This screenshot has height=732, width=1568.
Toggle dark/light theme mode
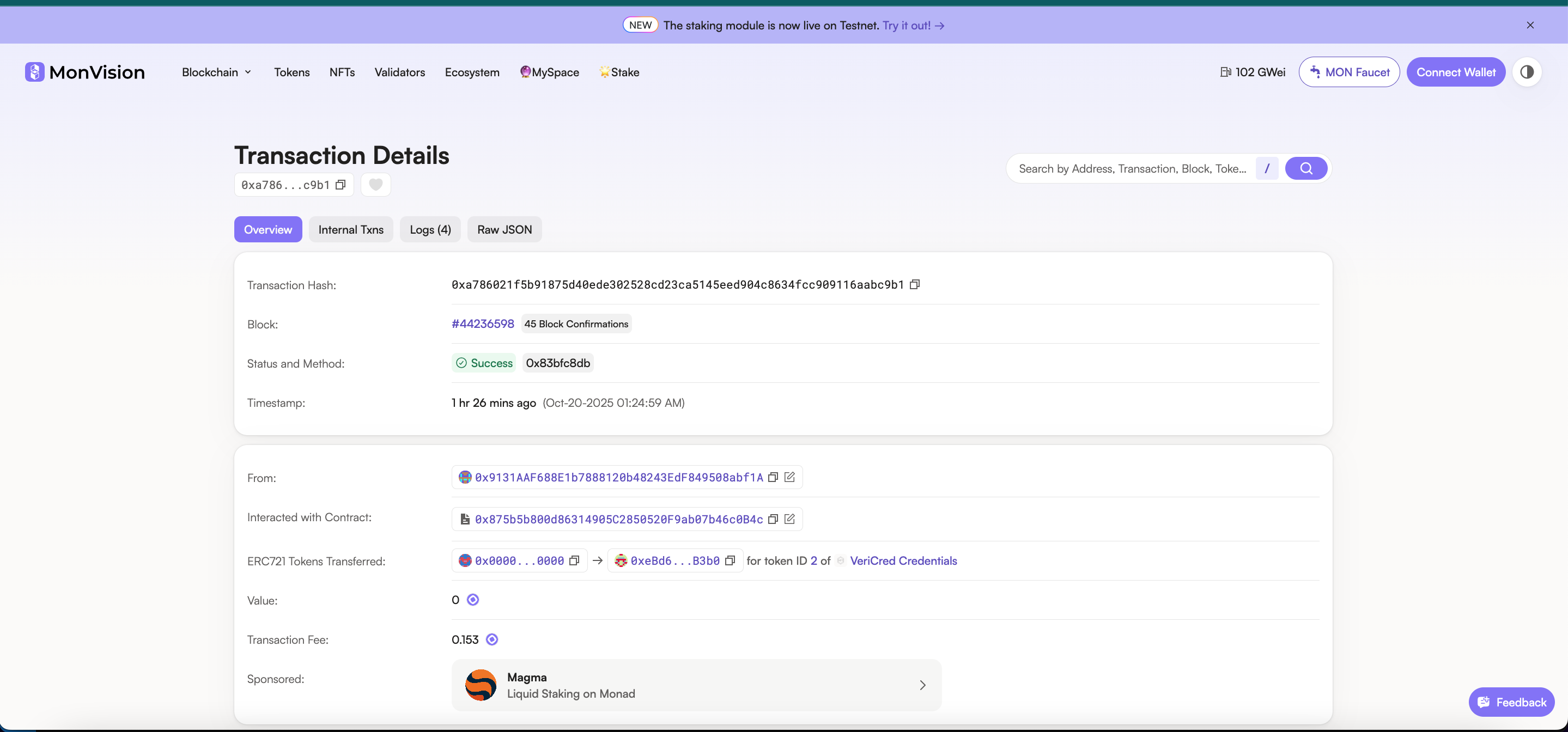(x=1527, y=72)
